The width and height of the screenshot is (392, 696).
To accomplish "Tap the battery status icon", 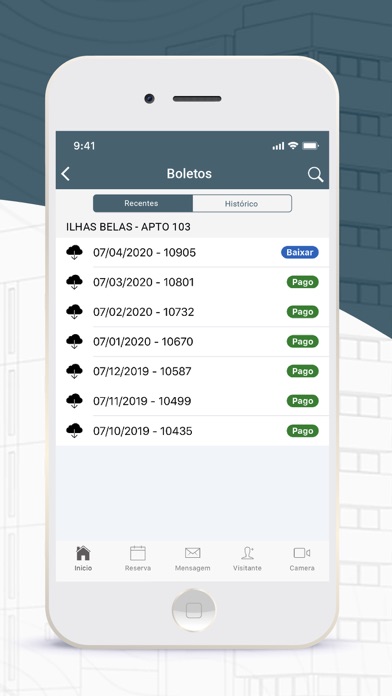I will pos(310,146).
